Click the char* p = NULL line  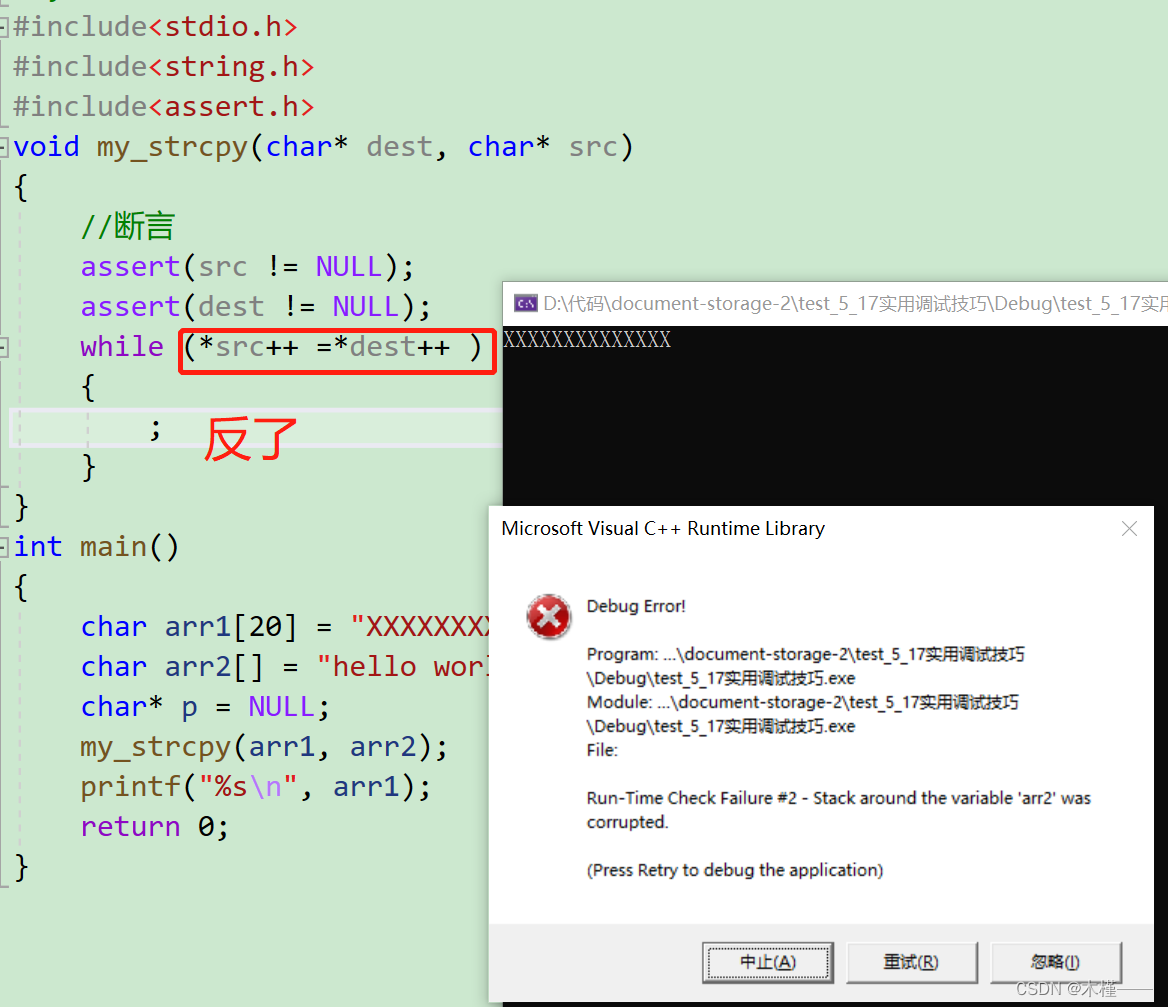coord(205,708)
